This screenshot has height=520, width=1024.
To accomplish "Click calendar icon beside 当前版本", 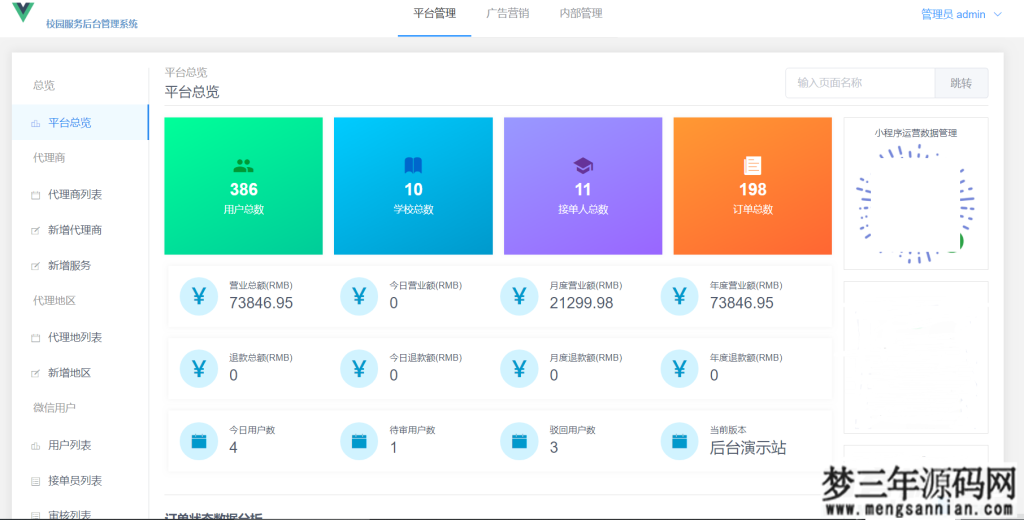I will point(679,441).
